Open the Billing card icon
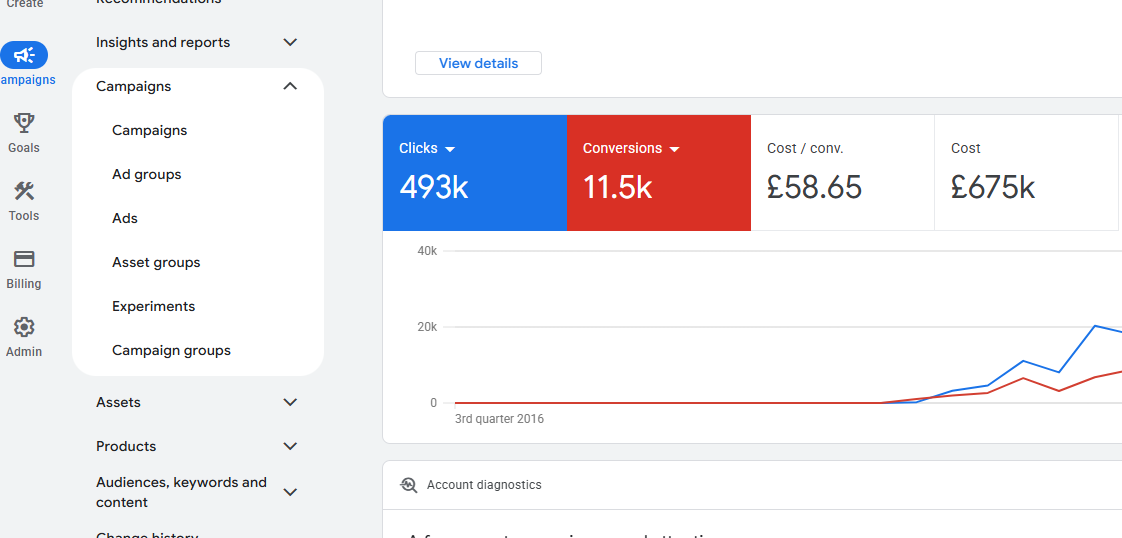 (24, 258)
